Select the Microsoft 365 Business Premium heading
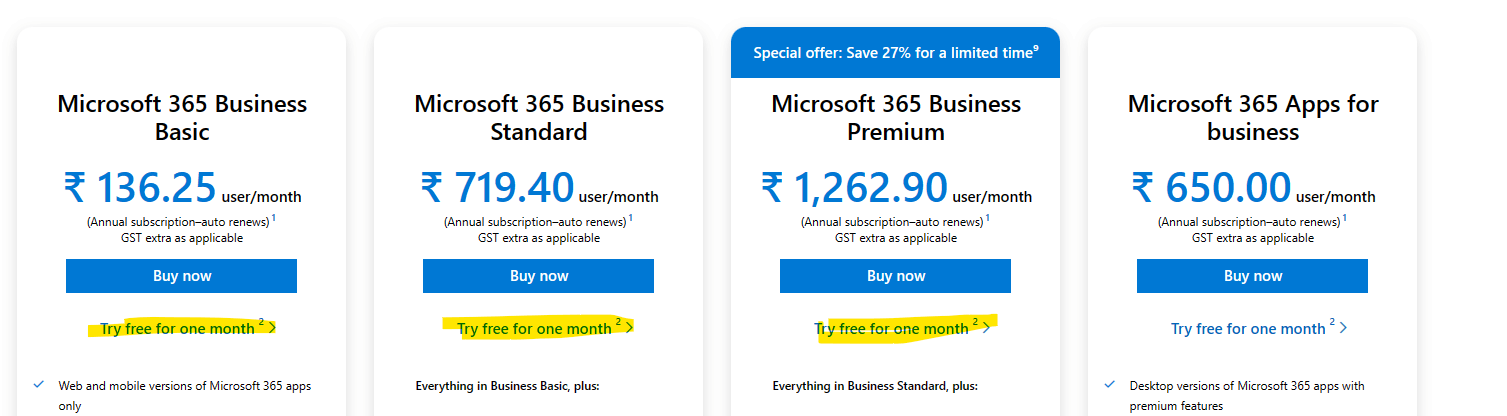 [x=895, y=117]
